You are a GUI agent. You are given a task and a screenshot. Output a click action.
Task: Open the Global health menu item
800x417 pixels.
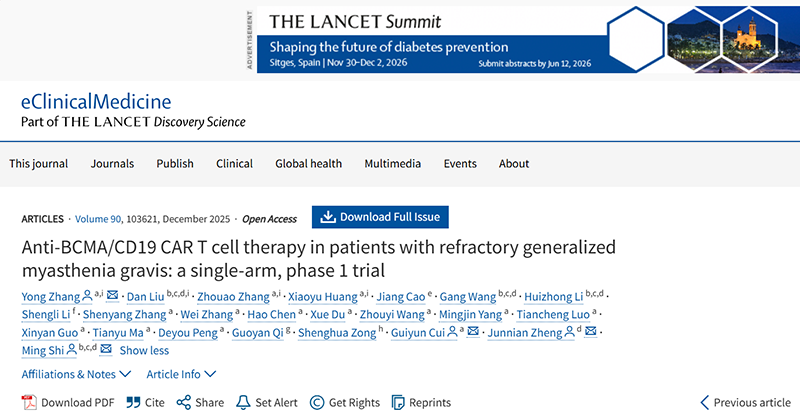tap(309, 164)
